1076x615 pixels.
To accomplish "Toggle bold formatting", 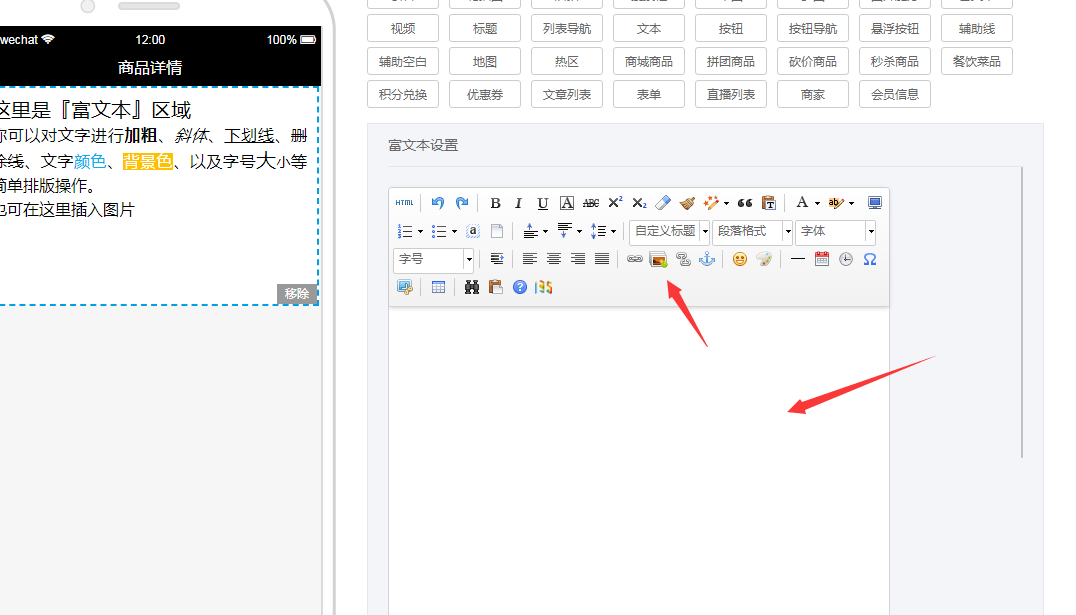I will coord(495,203).
